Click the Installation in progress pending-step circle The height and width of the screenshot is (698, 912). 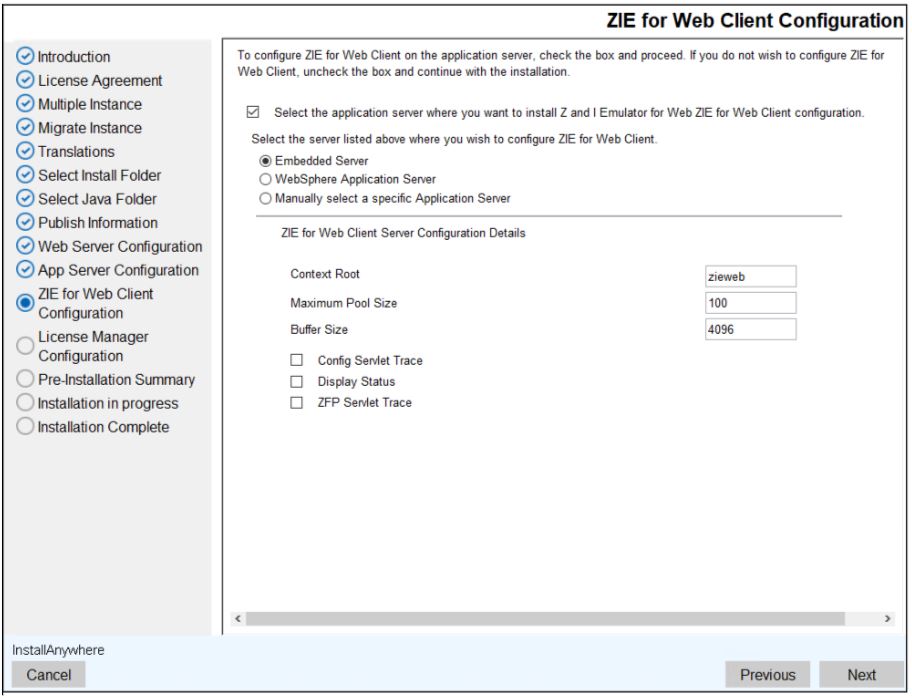coord(25,403)
